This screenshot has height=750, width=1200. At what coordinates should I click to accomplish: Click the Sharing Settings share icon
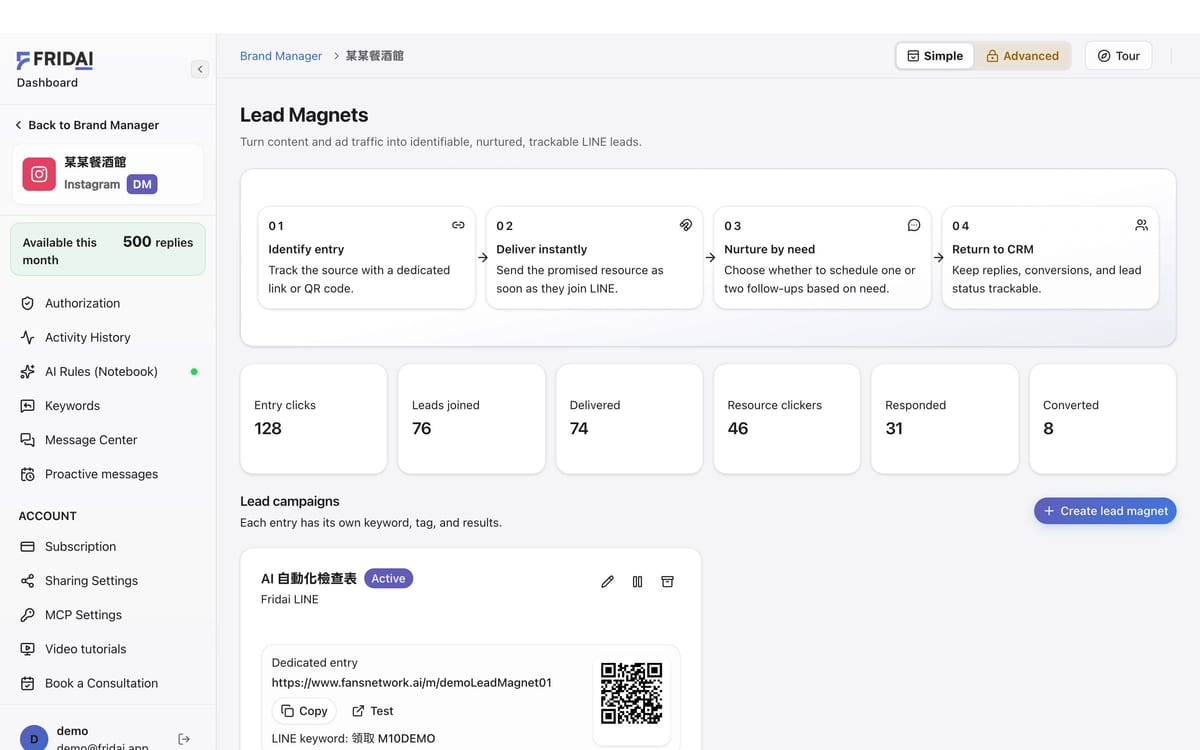coord(27,580)
